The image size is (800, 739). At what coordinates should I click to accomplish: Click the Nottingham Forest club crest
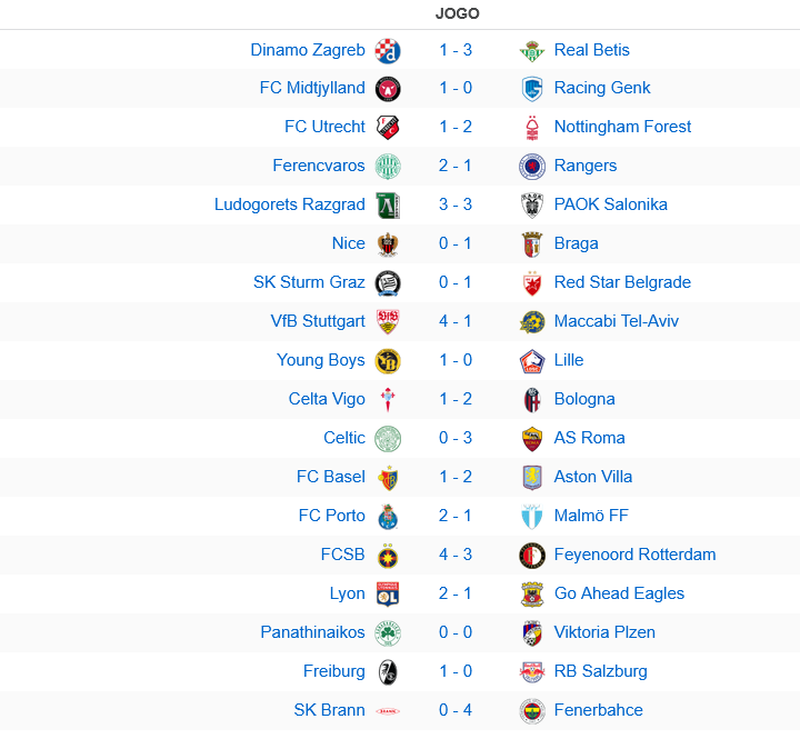532,127
